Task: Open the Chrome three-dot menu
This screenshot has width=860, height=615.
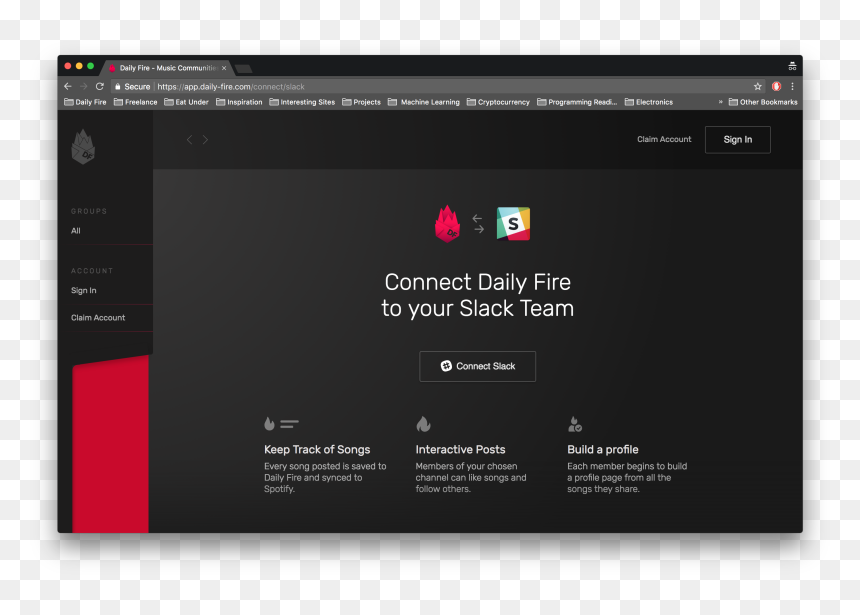Action: (792, 86)
